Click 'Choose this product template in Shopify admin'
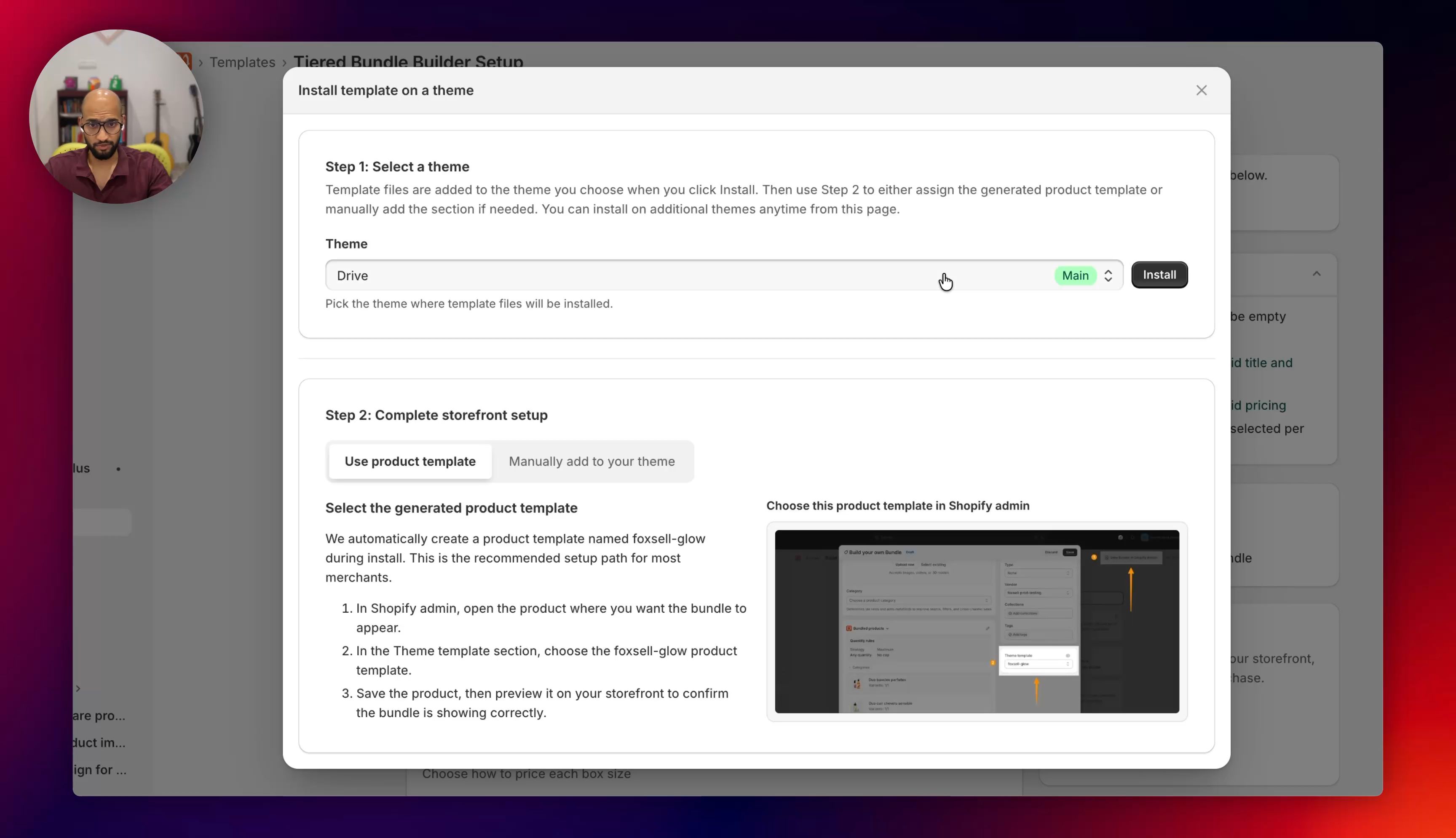Image resolution: width=1456 pixels, height=838 pixels. tap(897, 506)
